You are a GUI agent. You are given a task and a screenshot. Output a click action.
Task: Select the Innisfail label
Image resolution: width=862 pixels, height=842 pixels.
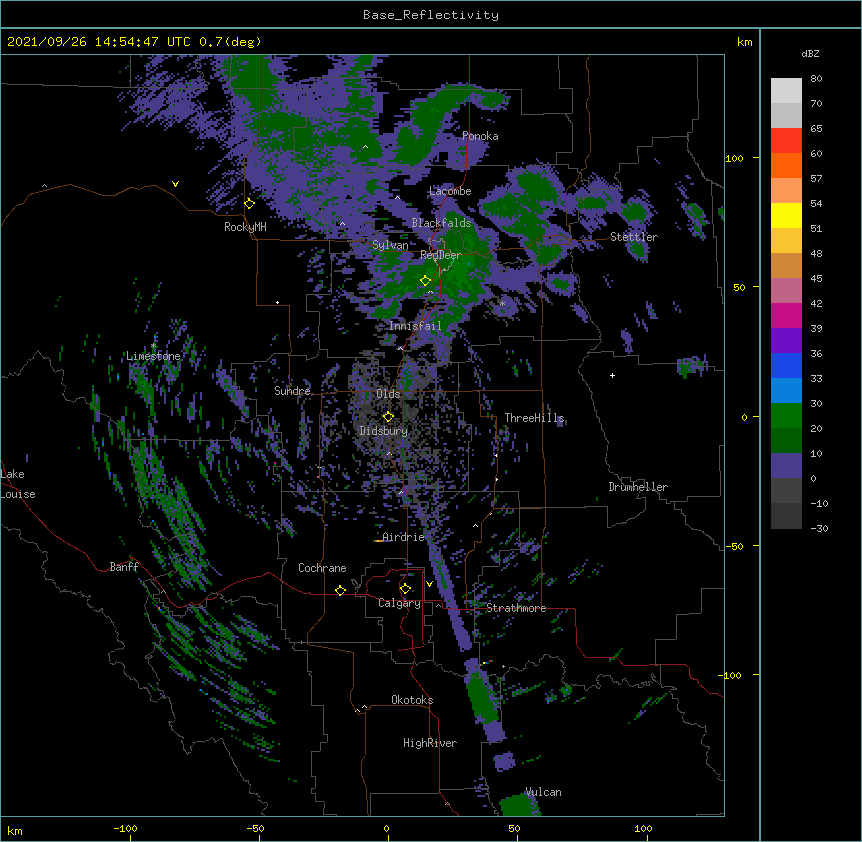coord(415,326)
